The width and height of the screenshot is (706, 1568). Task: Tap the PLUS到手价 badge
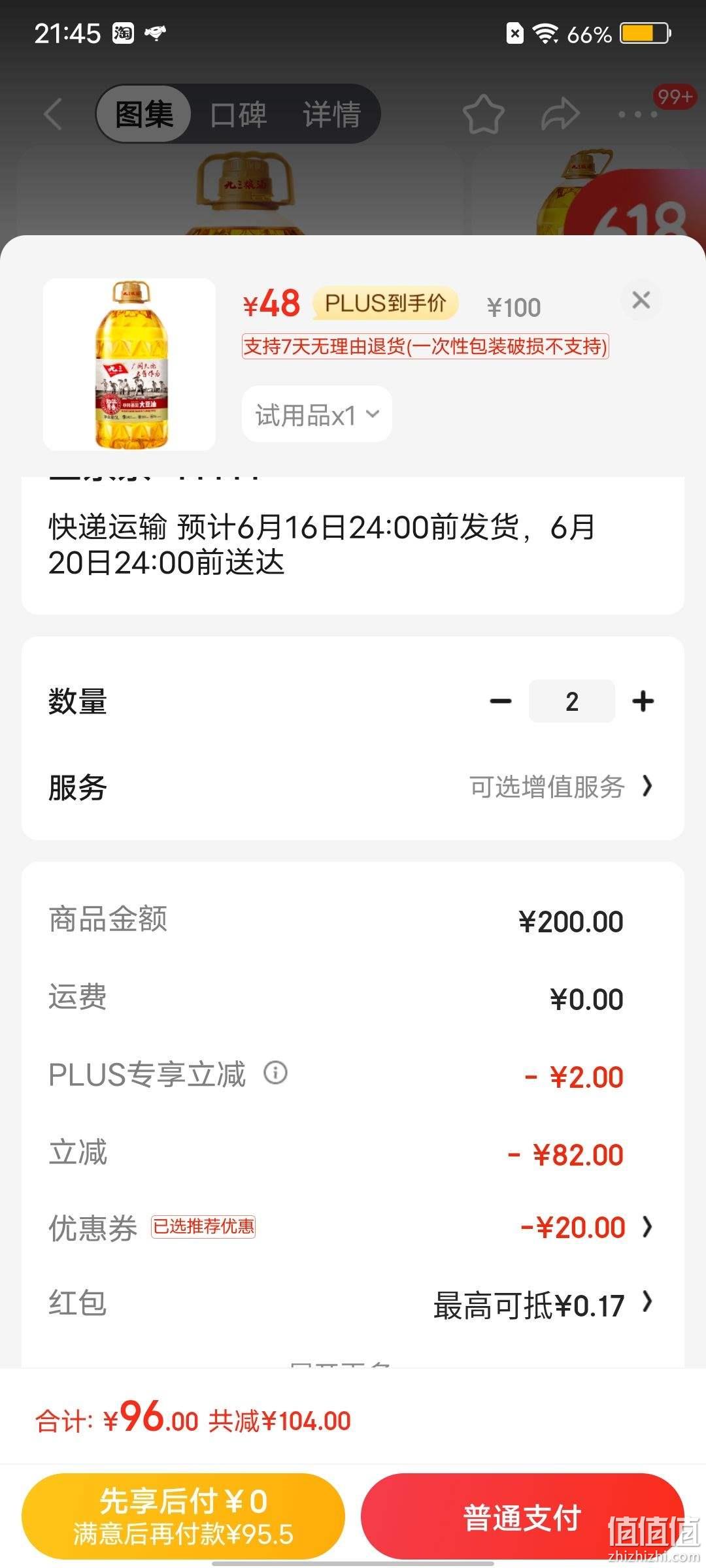coord(385,303)
